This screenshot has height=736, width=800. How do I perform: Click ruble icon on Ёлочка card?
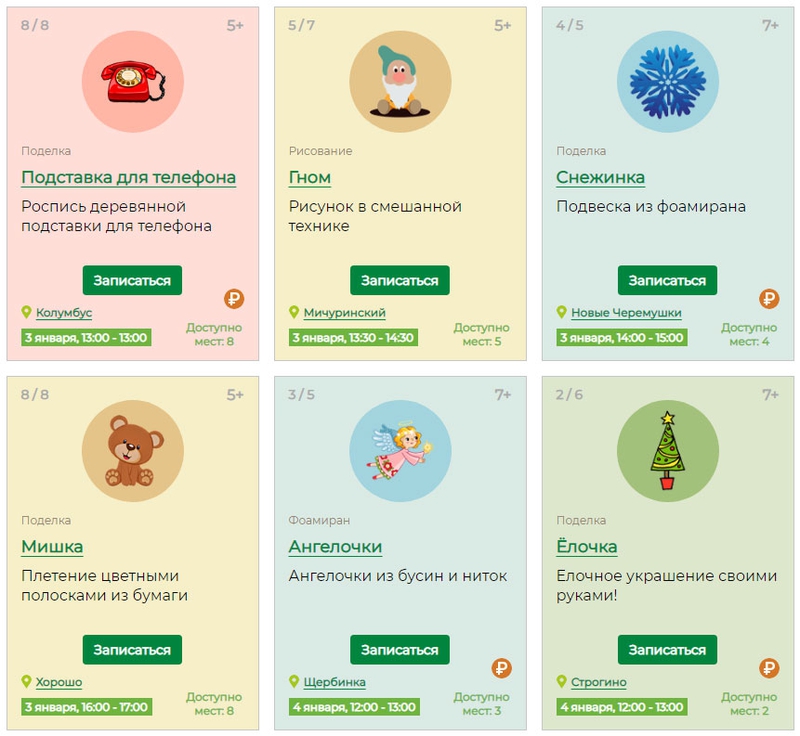coord(769,668)
